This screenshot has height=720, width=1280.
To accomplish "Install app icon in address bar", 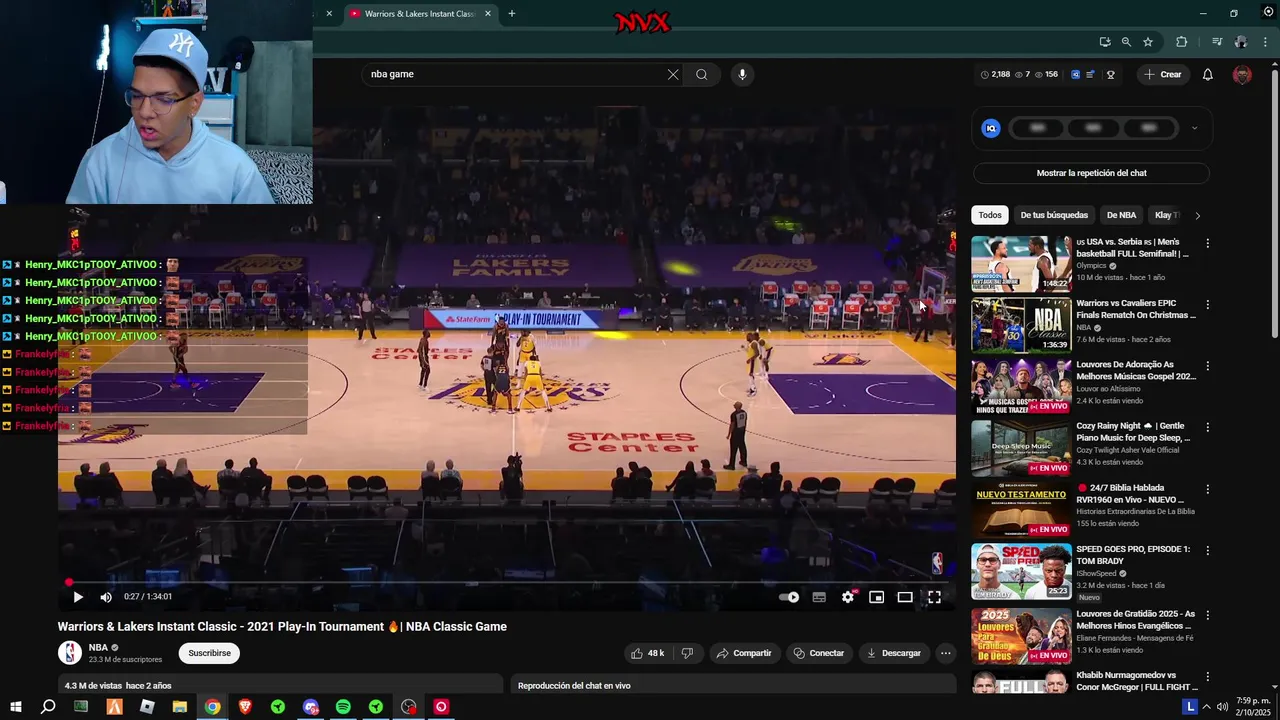I will (x=1104, y=42).
